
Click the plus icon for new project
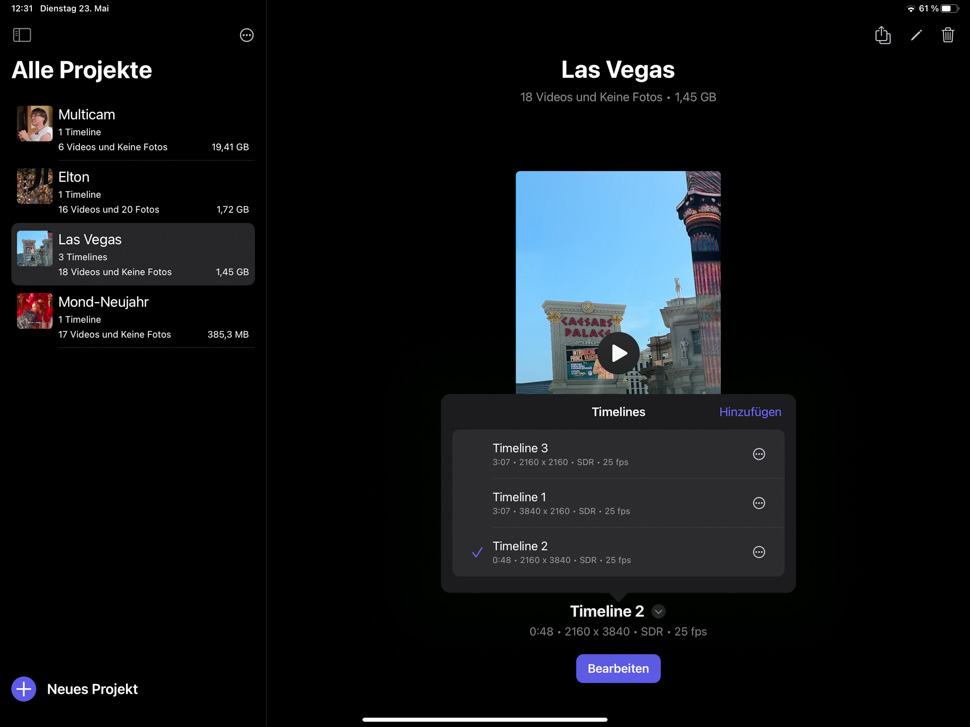point(24,689)
